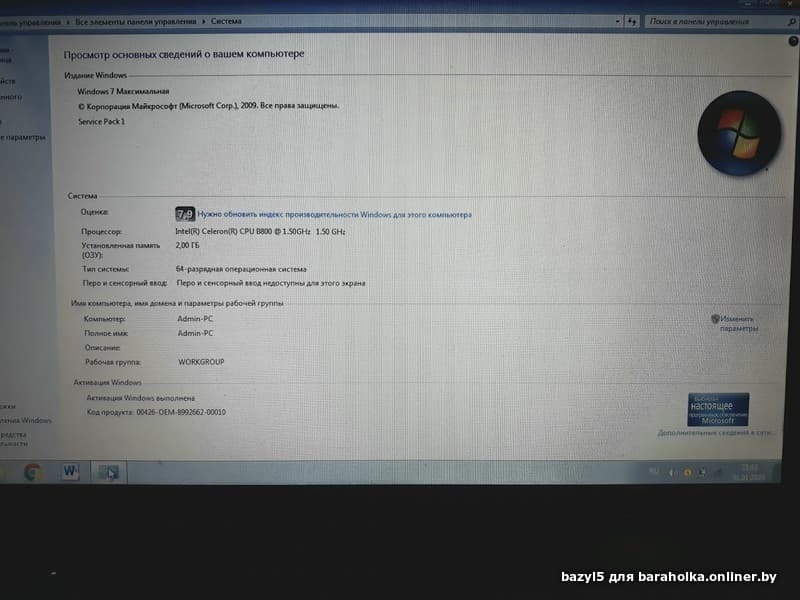Select the product code 00426-OEM-8992662-00010

(181, 412)
